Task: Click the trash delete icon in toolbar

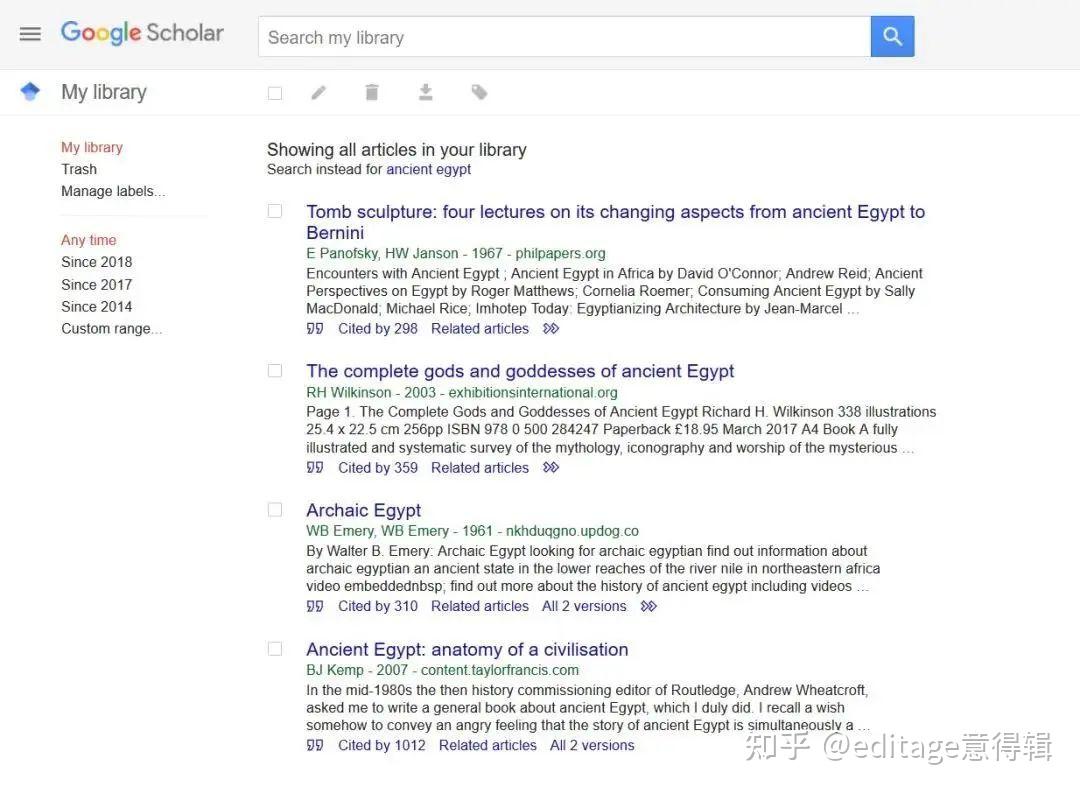Action: (x=372, y=93)
